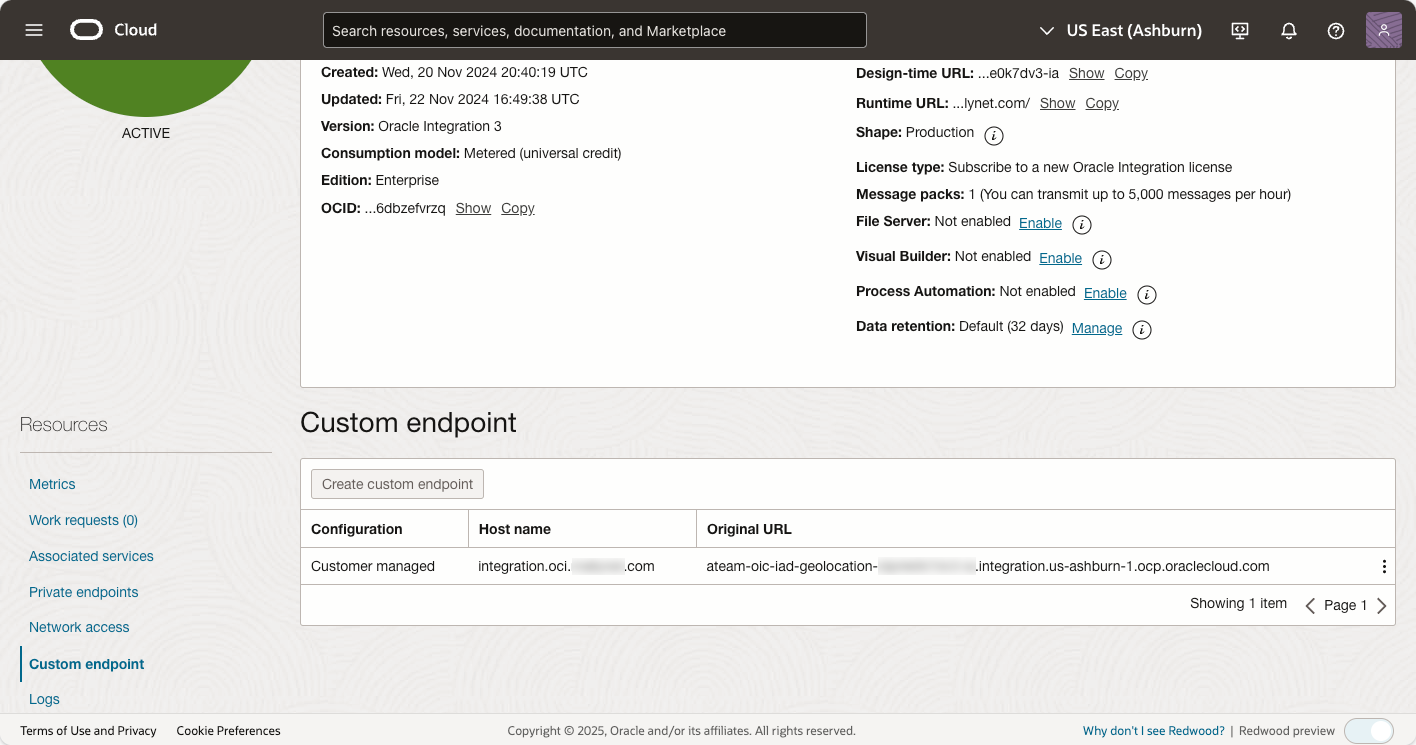Go to next page of custom endpoints
Screen dimensions: 1416x745
point(1382,605)
